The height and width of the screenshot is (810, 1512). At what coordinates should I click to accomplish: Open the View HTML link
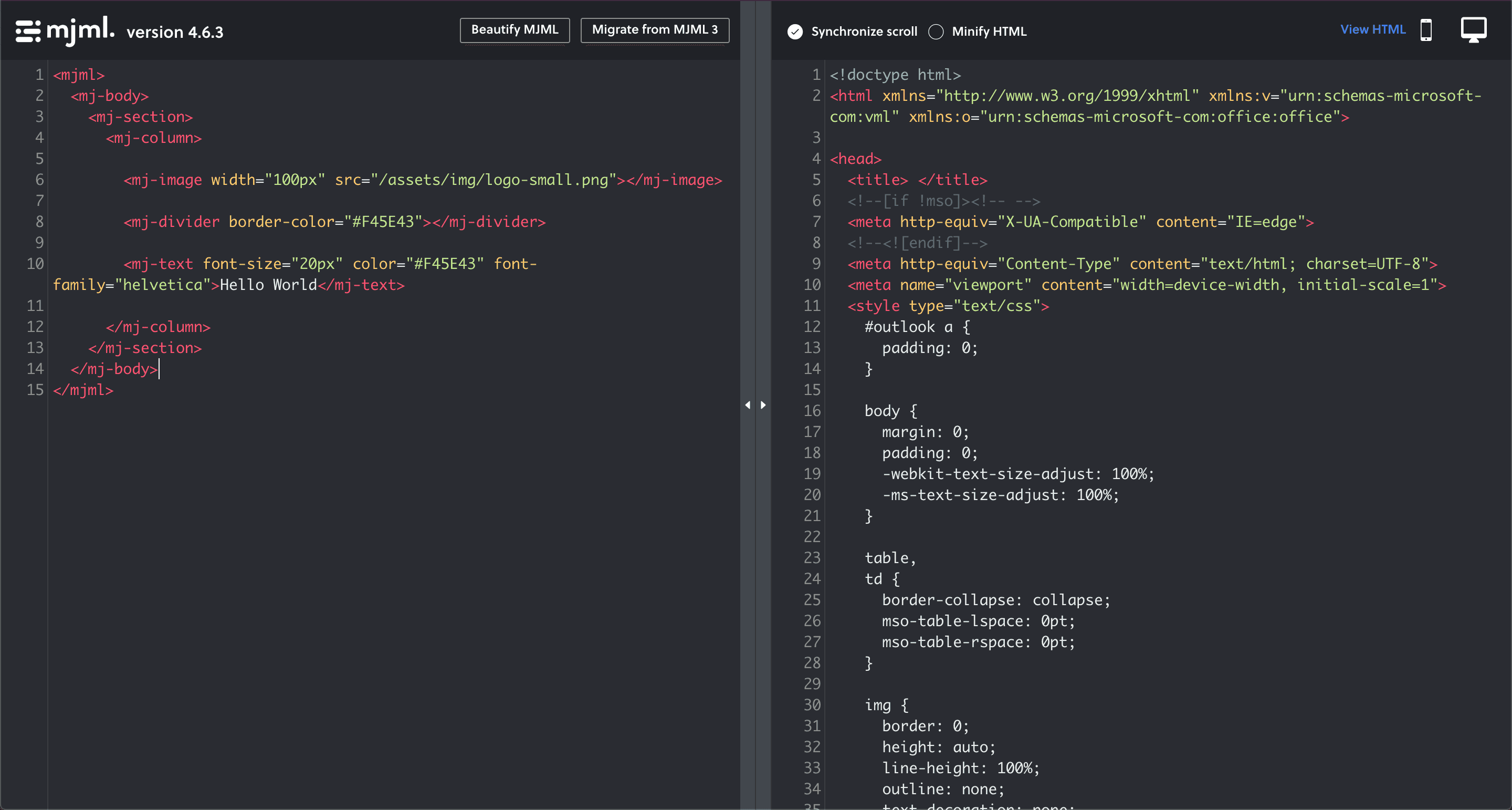point(1372,29)
